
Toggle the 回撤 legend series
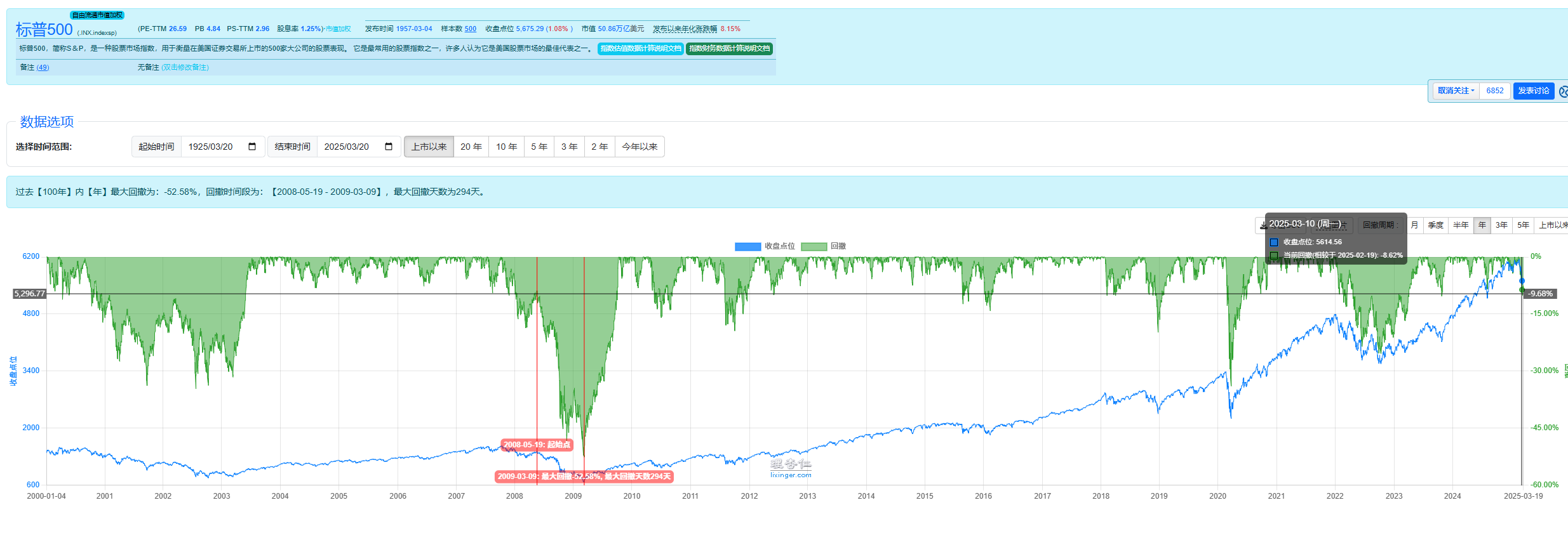(823, 246)
